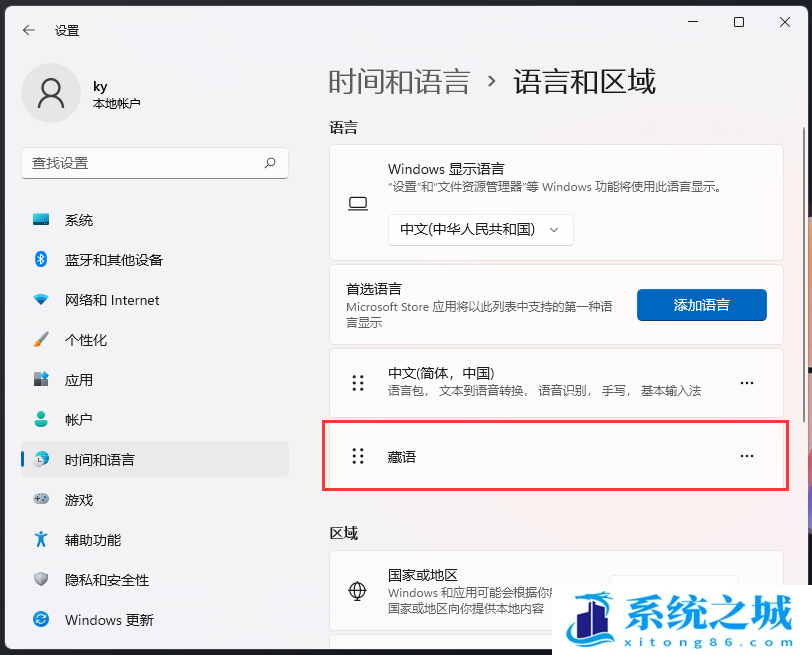Open 游戏 settings page
This screenshot has height=655, width=812.
(x=155, y=499)
